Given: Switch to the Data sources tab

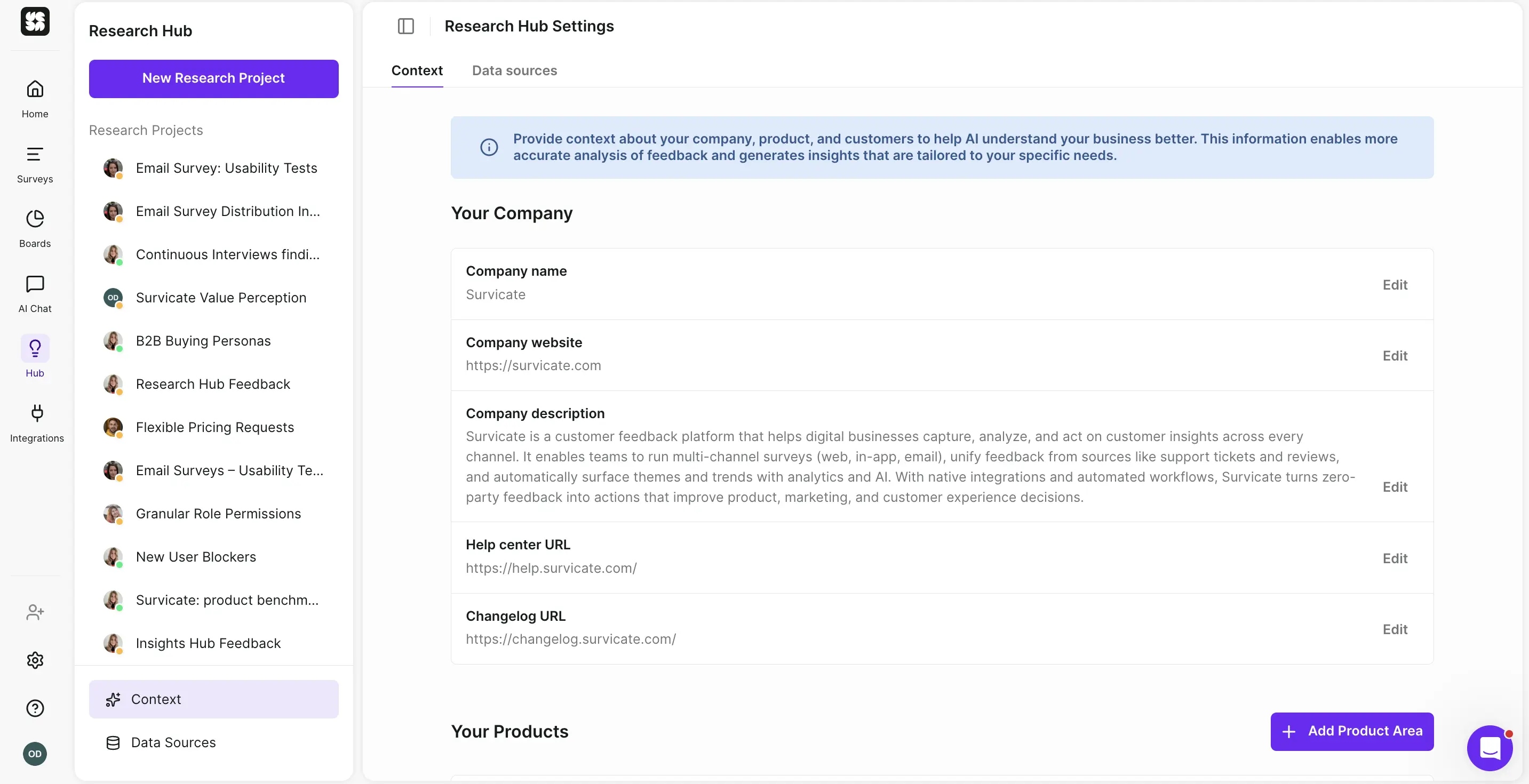Looking at the screenshot, I should [514, 70].
